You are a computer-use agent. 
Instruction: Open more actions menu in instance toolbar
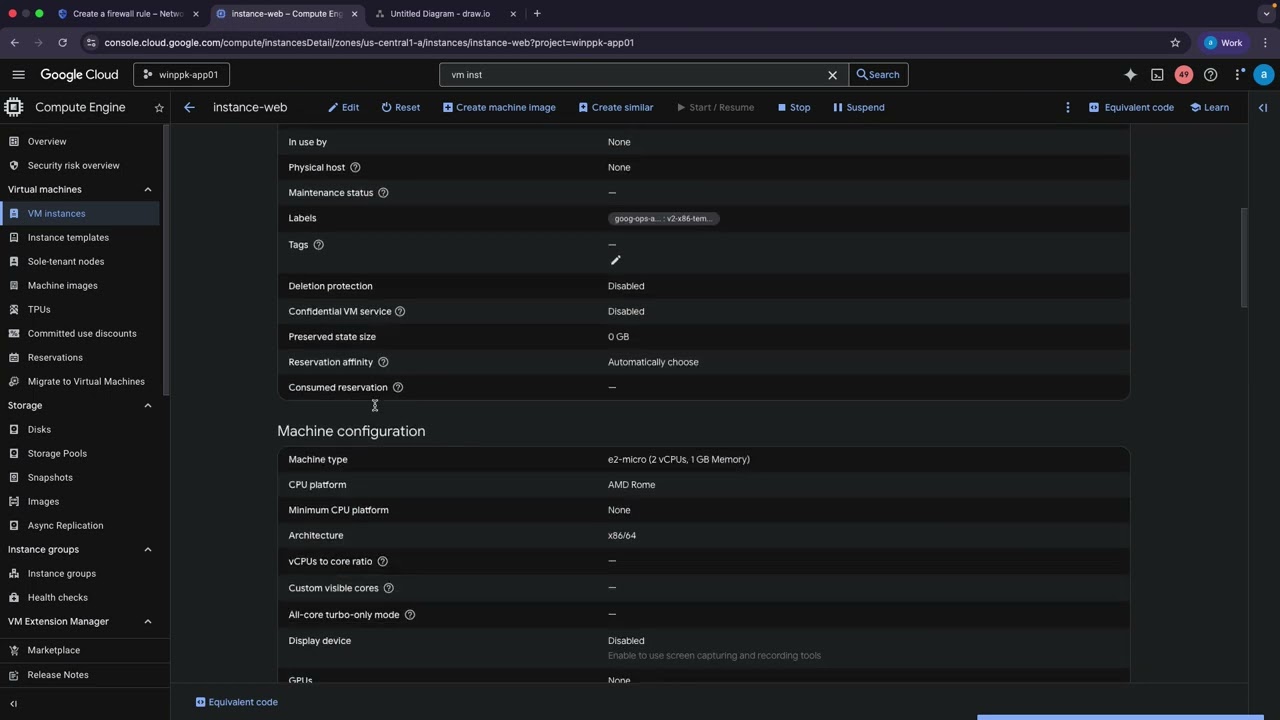1067,108
